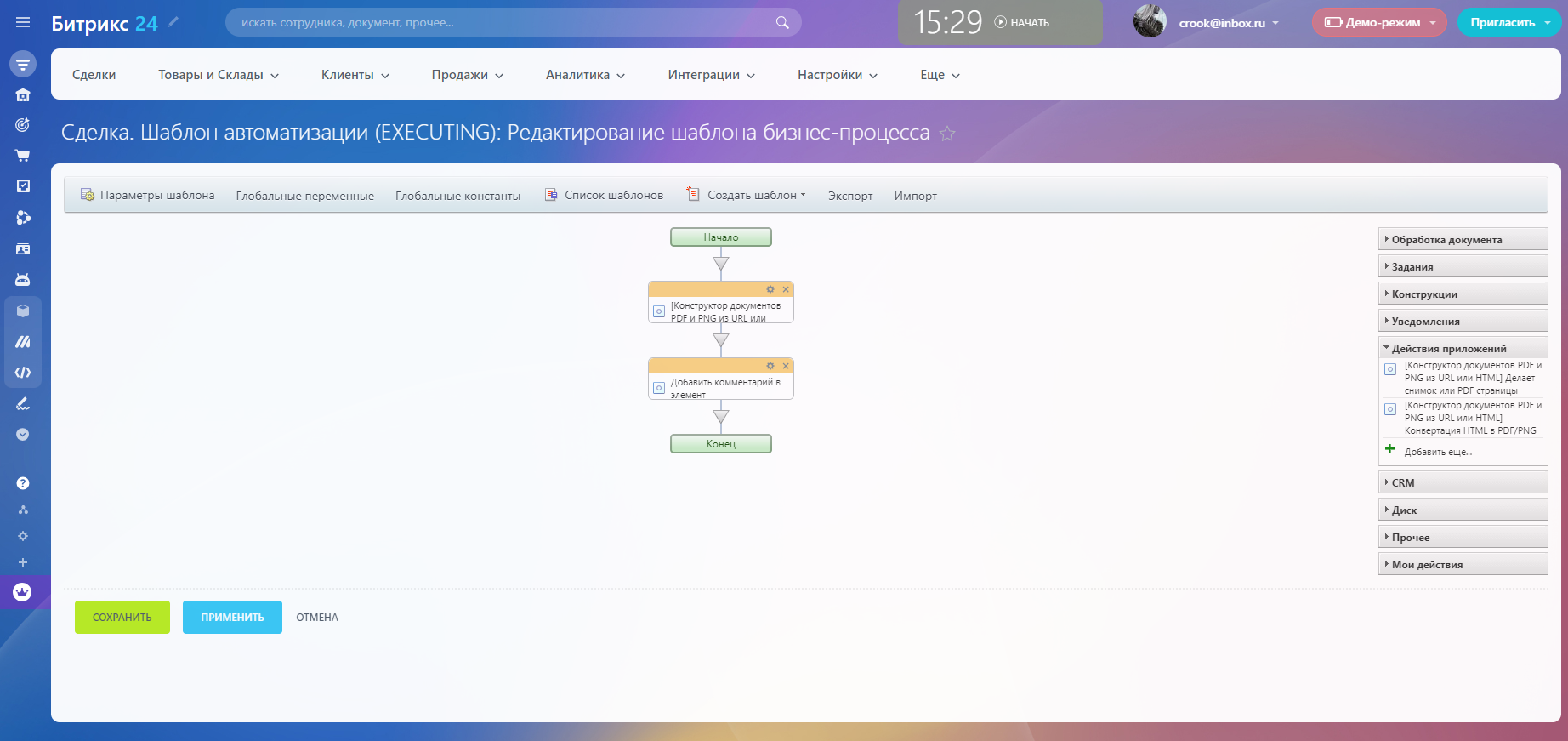1568x741 pixels.
Task: Click inside the search employee or document field
Action: [514, 23]
